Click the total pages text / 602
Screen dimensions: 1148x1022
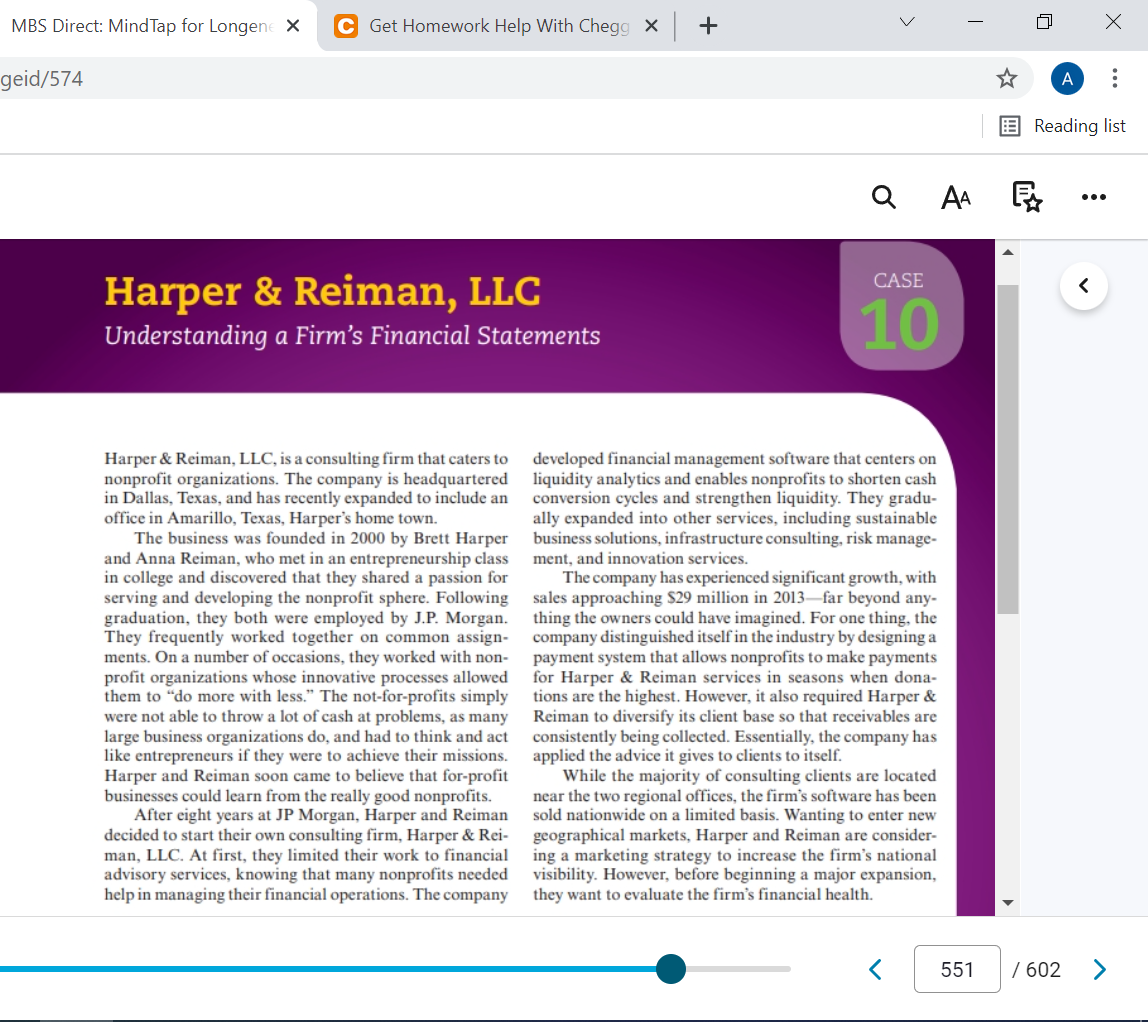[1036, 969]
